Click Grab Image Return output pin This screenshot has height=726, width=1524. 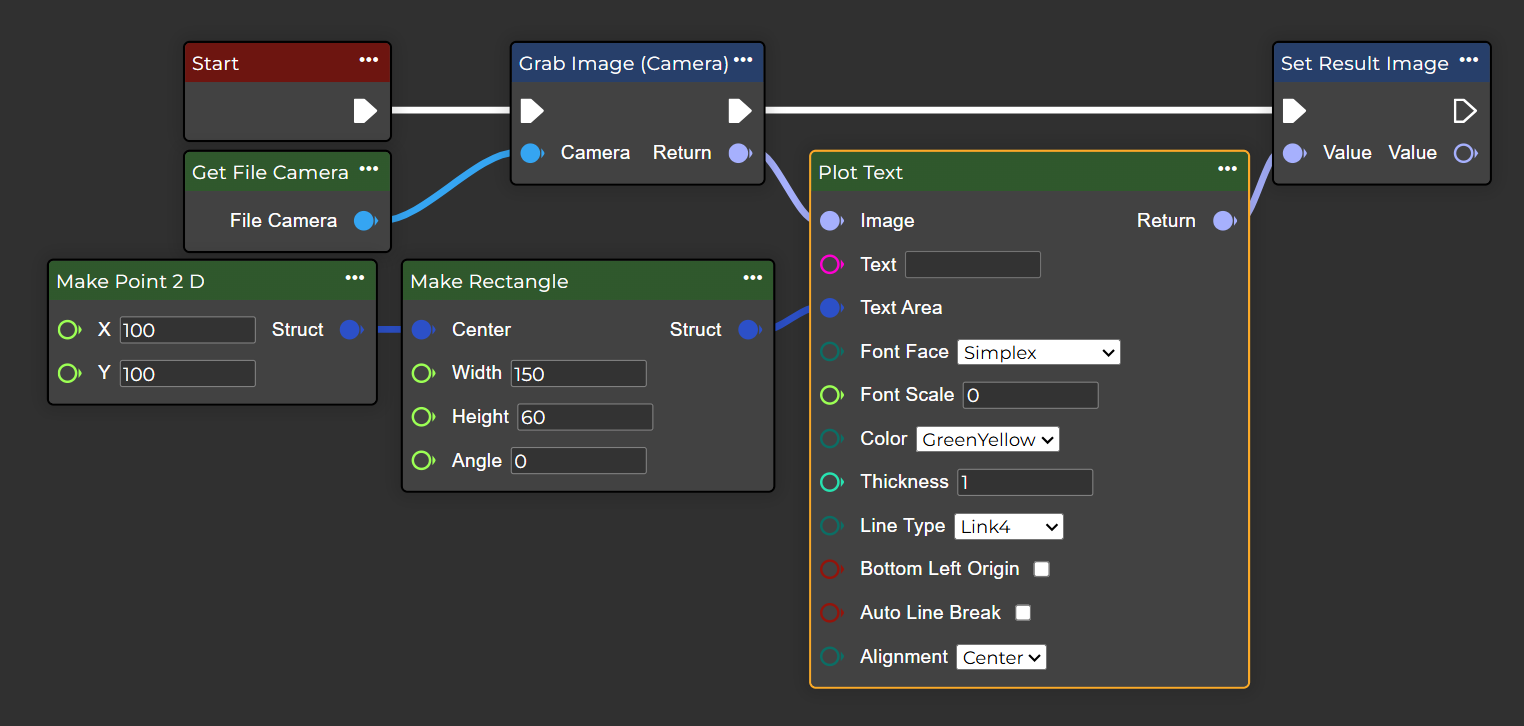click(x=739, y=153)
